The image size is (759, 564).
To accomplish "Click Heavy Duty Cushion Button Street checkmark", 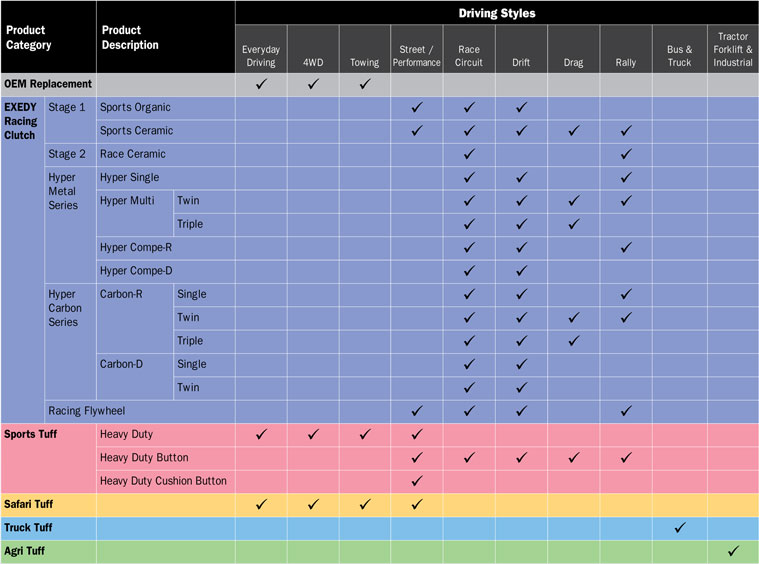I will tap(416, 481).
